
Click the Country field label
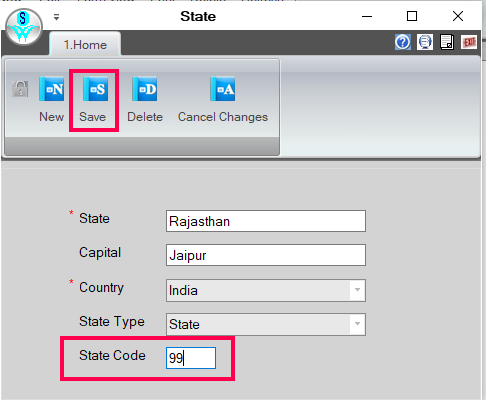[101, 288]
